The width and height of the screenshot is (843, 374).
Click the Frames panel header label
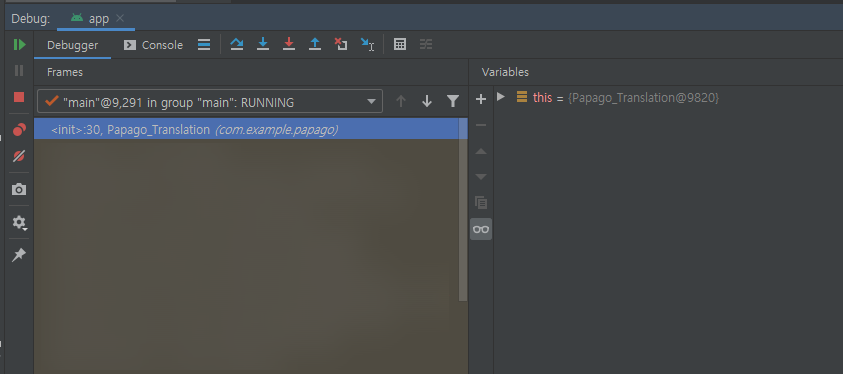point(65,72)
